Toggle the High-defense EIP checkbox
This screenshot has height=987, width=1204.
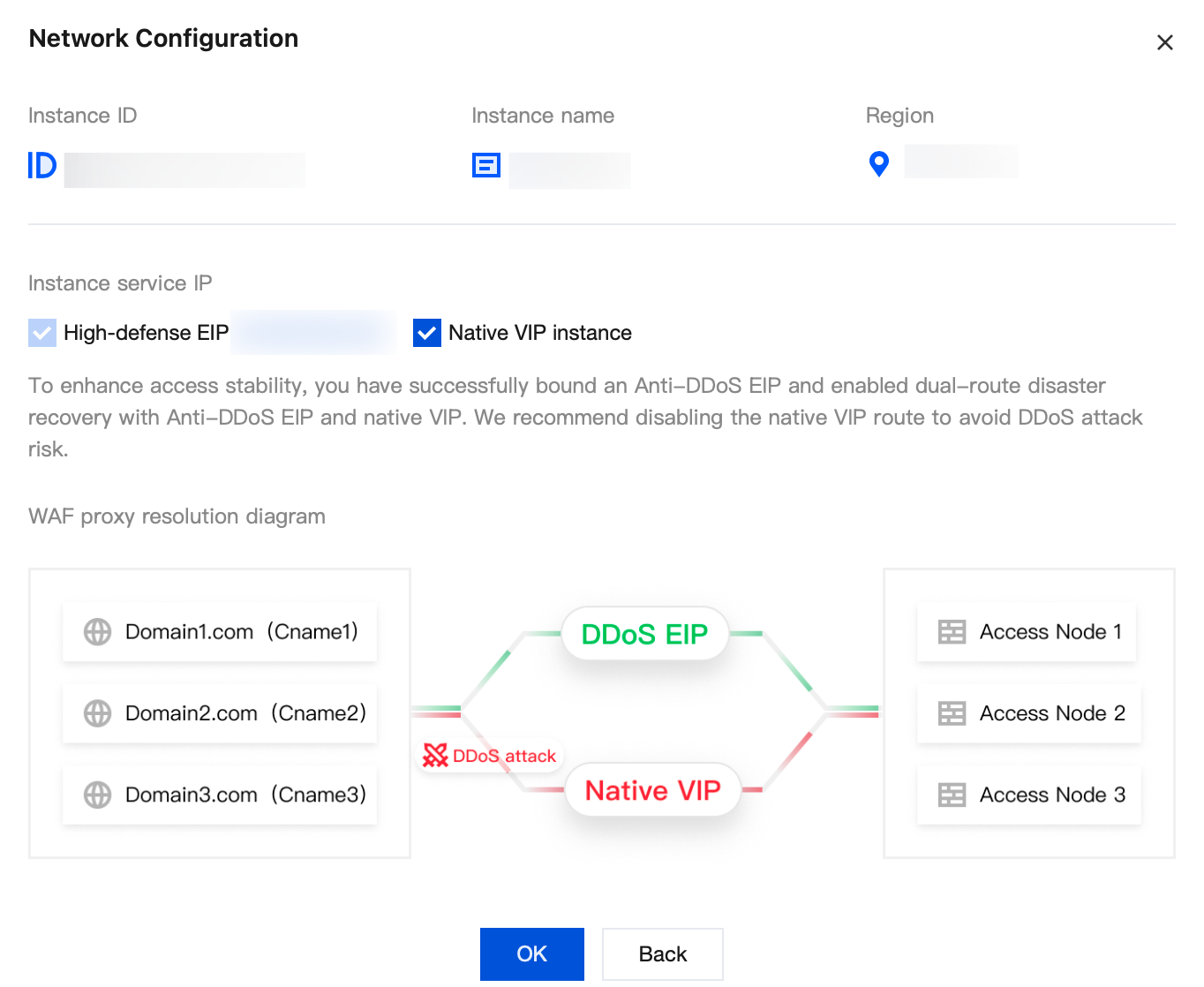coord(42,333)
